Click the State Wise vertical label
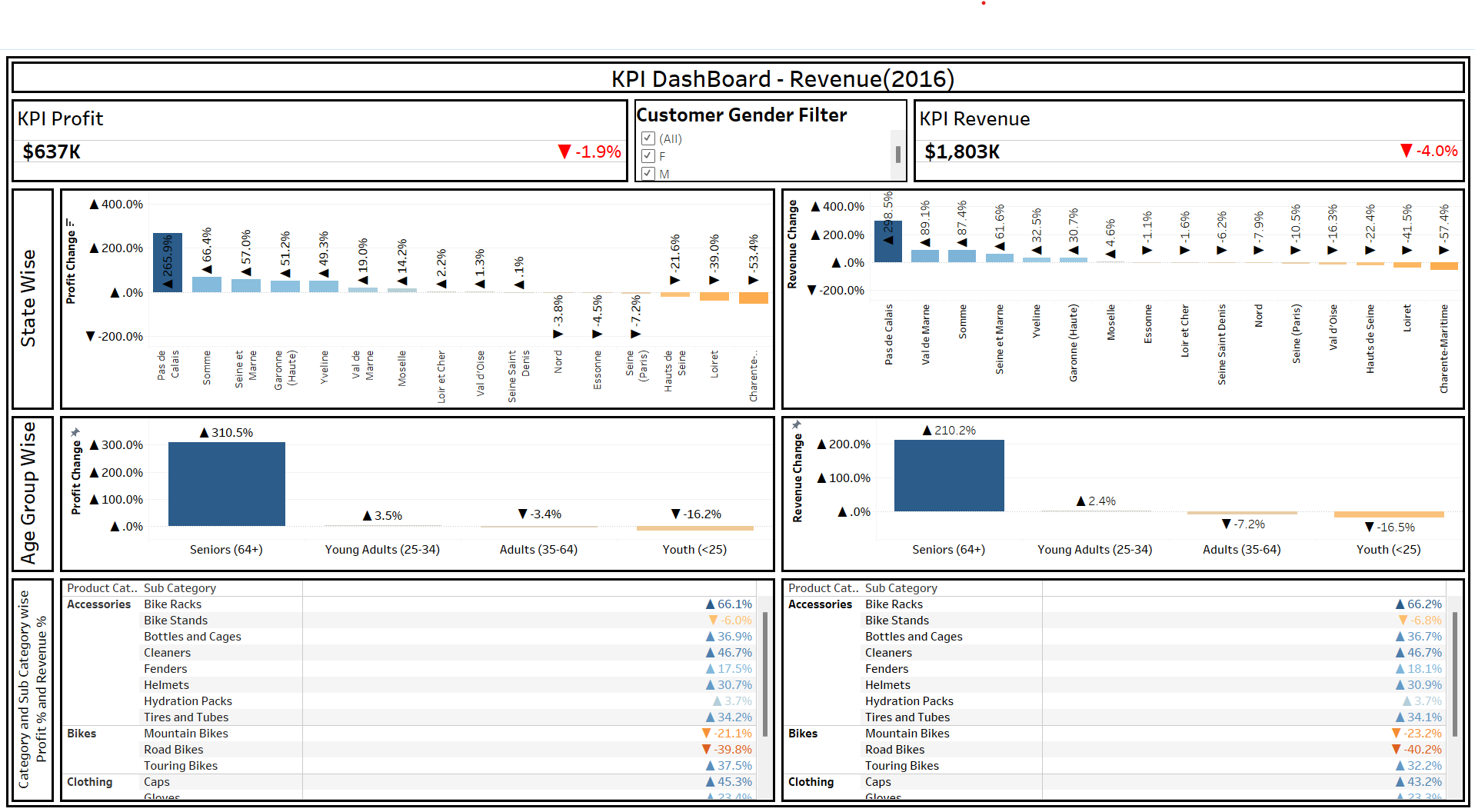This screenshot has height=812, width=1475. pos(28,298)
